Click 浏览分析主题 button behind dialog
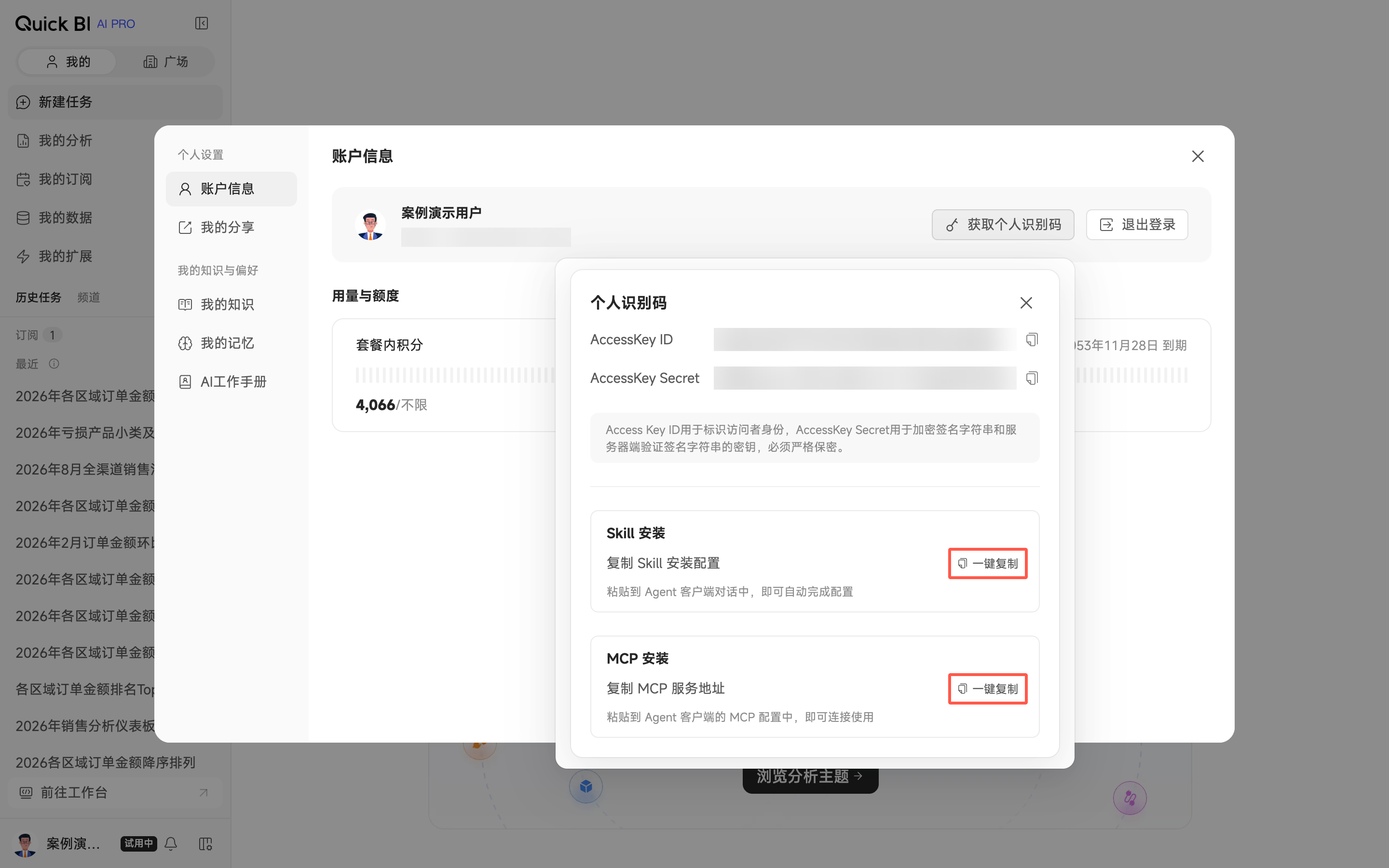This screenshot has width=1389, height=868. (x=810, y=780)
